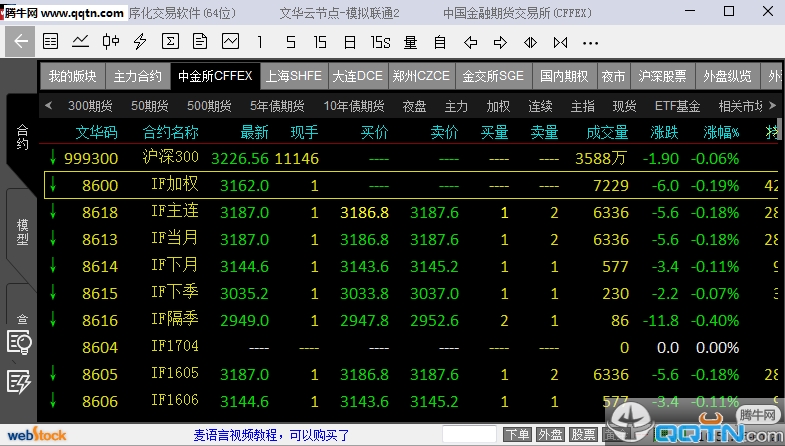Switch to 金交所SGE tab
The image size is (785, 446).
coord(493,76)
